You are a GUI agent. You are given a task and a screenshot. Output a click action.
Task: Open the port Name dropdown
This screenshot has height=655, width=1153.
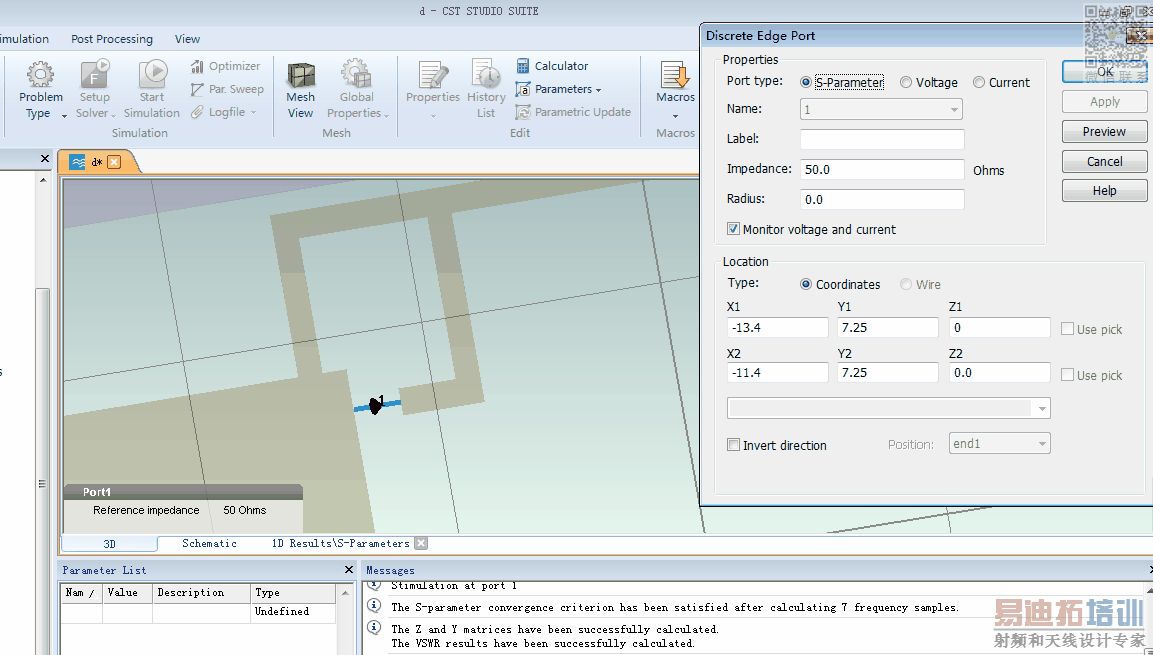[881, 110]
